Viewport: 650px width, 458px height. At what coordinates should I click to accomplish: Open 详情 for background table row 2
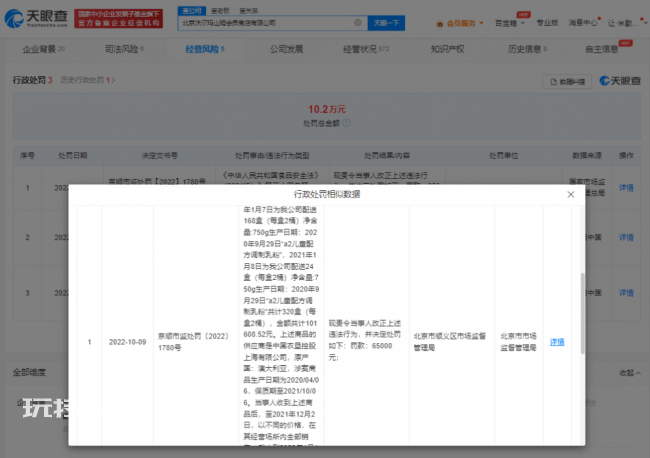tap(626, 237)
